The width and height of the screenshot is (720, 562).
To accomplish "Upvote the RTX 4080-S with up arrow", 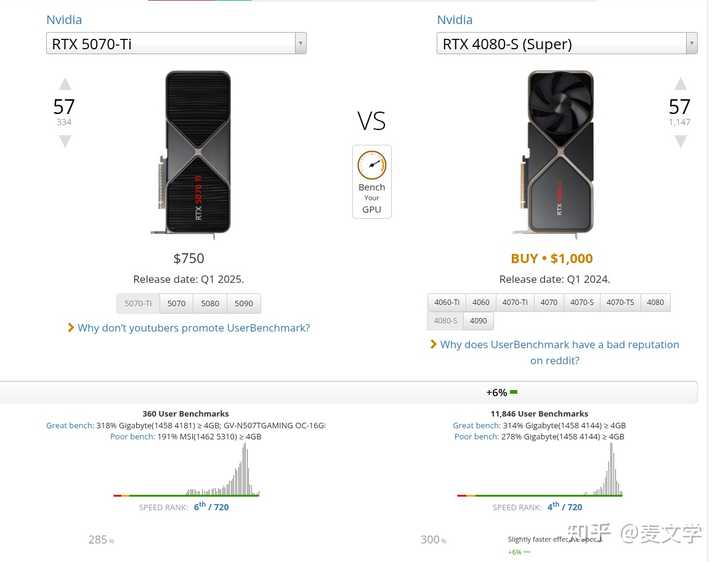I will [680, 84].
